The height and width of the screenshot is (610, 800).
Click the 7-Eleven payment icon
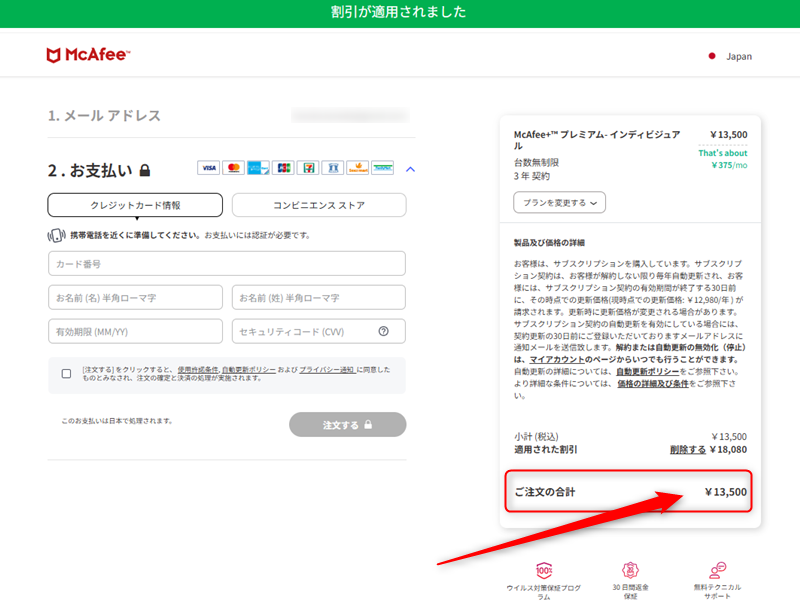(x=308, y=168)
